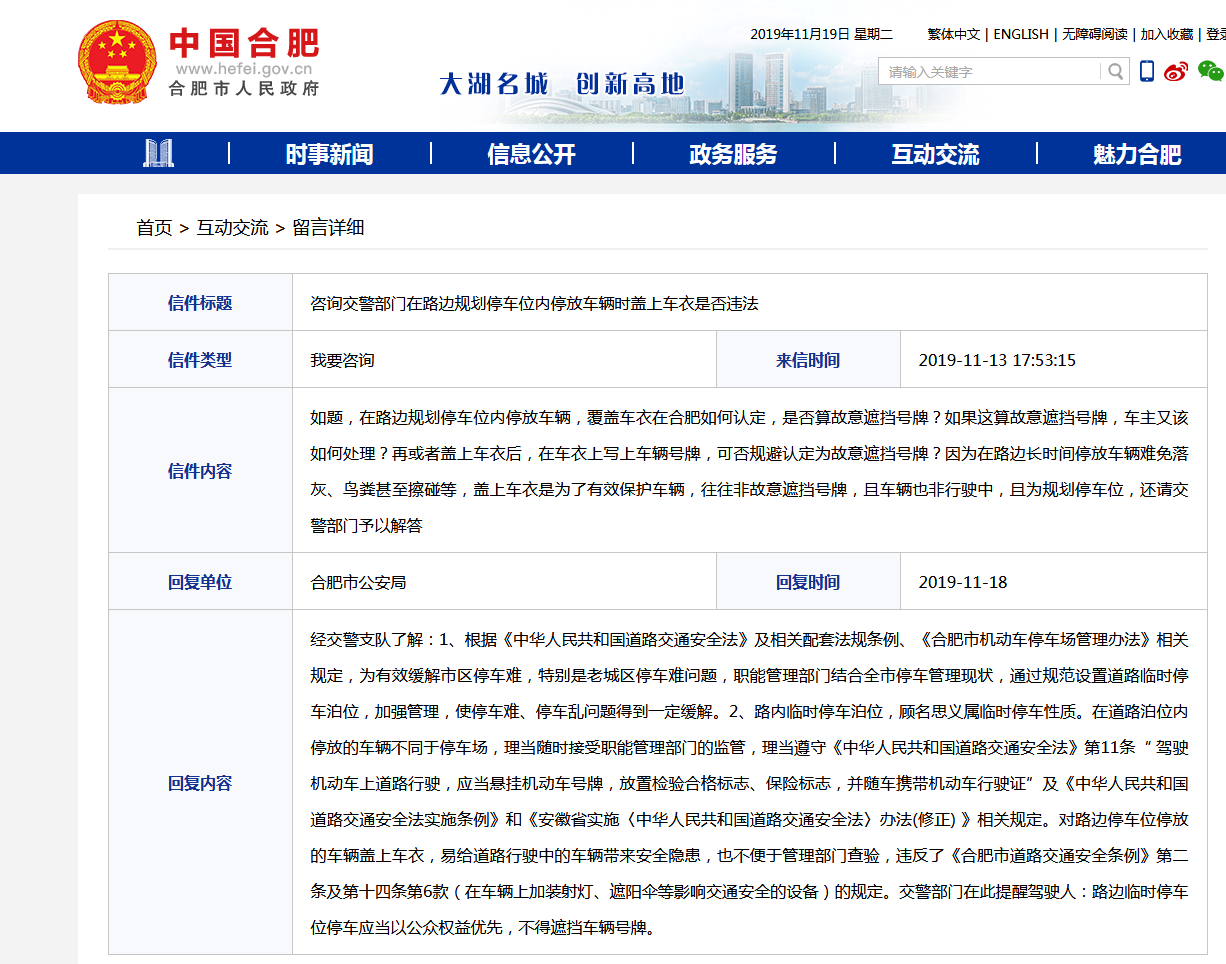Screen dimensions: 1226x964
Task: Click the keyword search input field
Action: click(990, 71)
